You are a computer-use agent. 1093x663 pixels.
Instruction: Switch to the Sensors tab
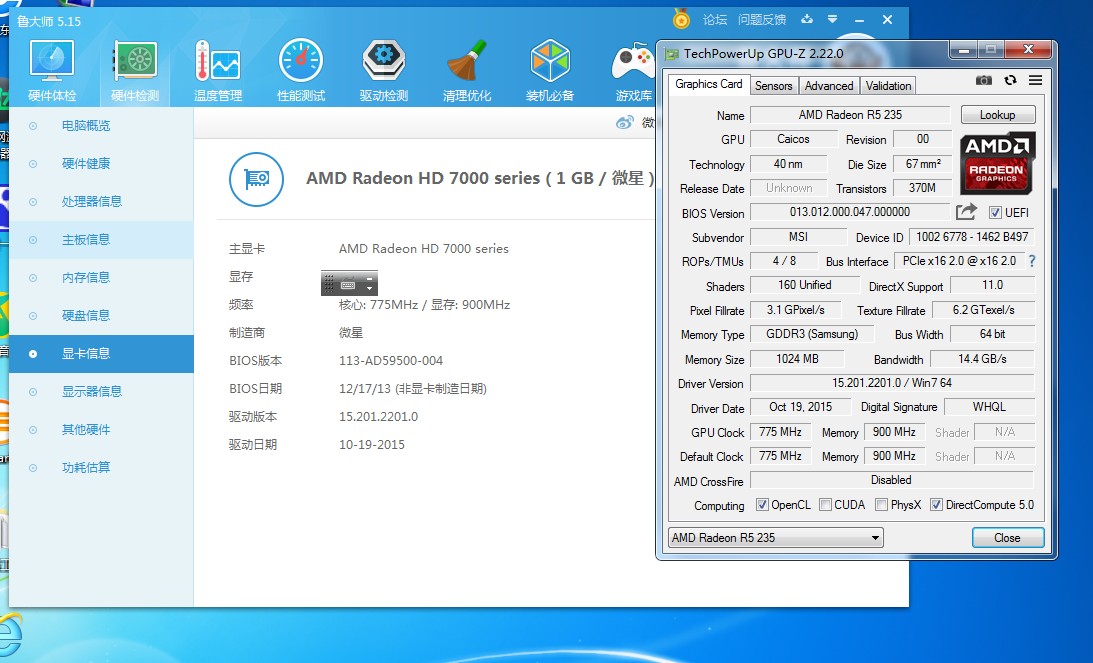774,86
